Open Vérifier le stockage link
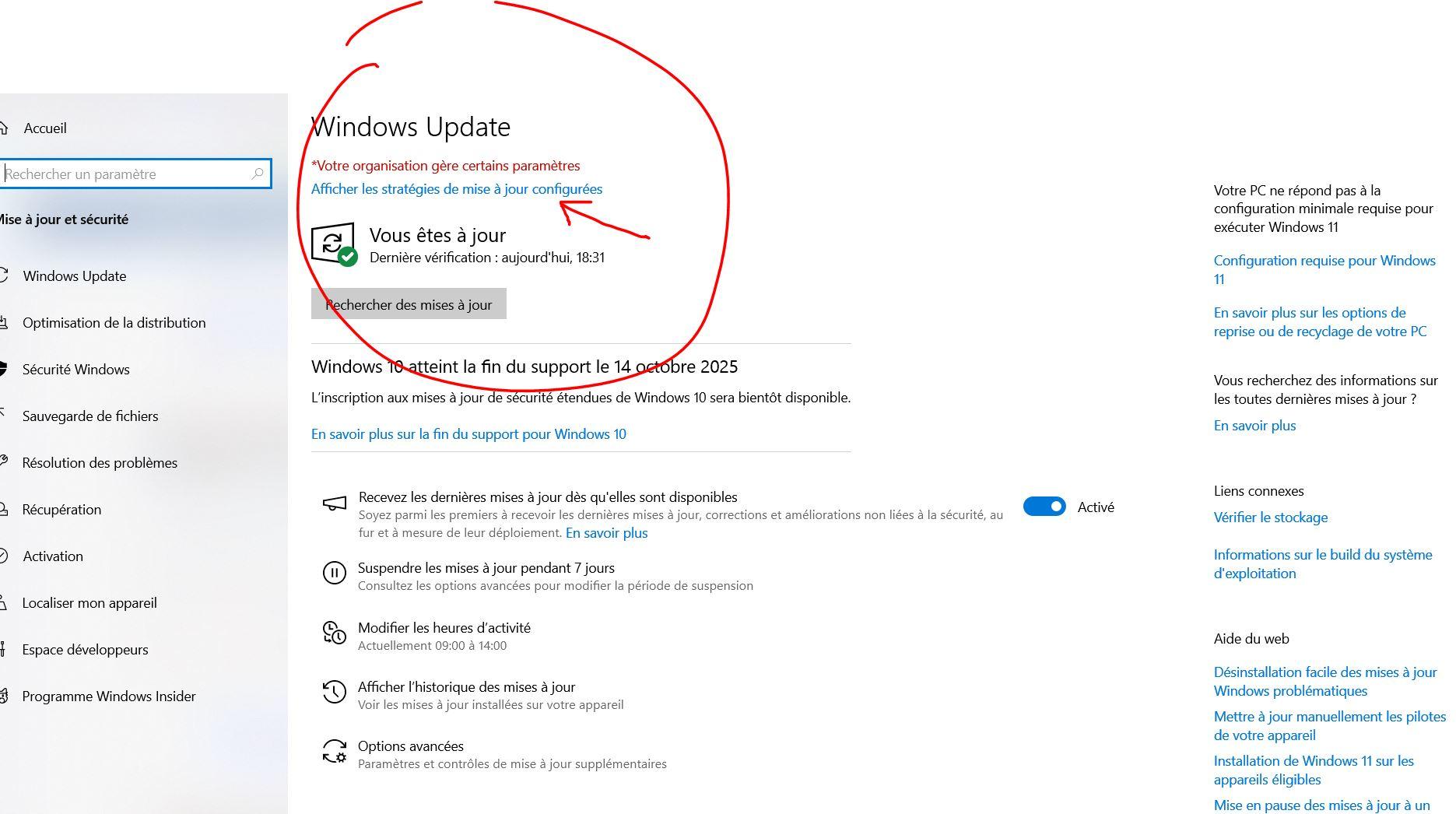The height and width of the screenshot is (814, 1456). pyautogui.click(x=1271, y=518)
